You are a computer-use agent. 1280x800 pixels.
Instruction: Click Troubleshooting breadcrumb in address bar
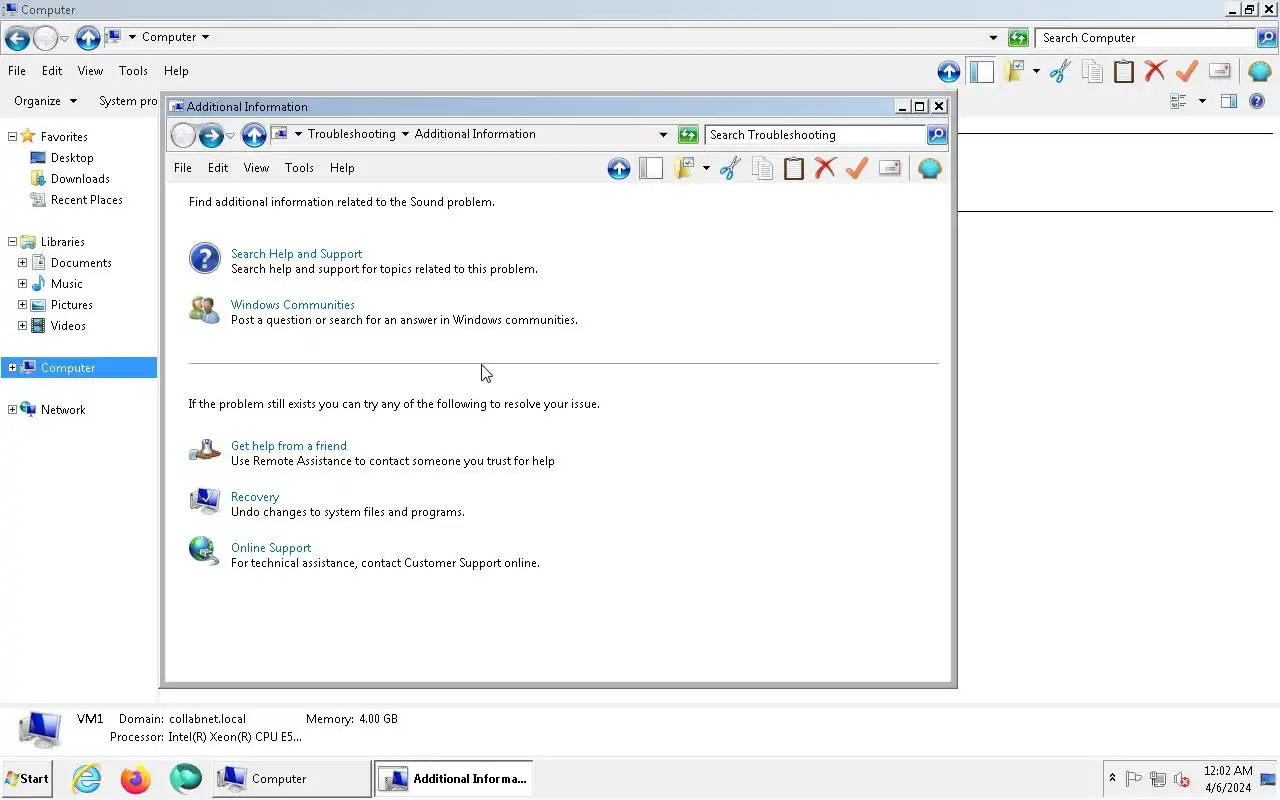coord(351,134)
